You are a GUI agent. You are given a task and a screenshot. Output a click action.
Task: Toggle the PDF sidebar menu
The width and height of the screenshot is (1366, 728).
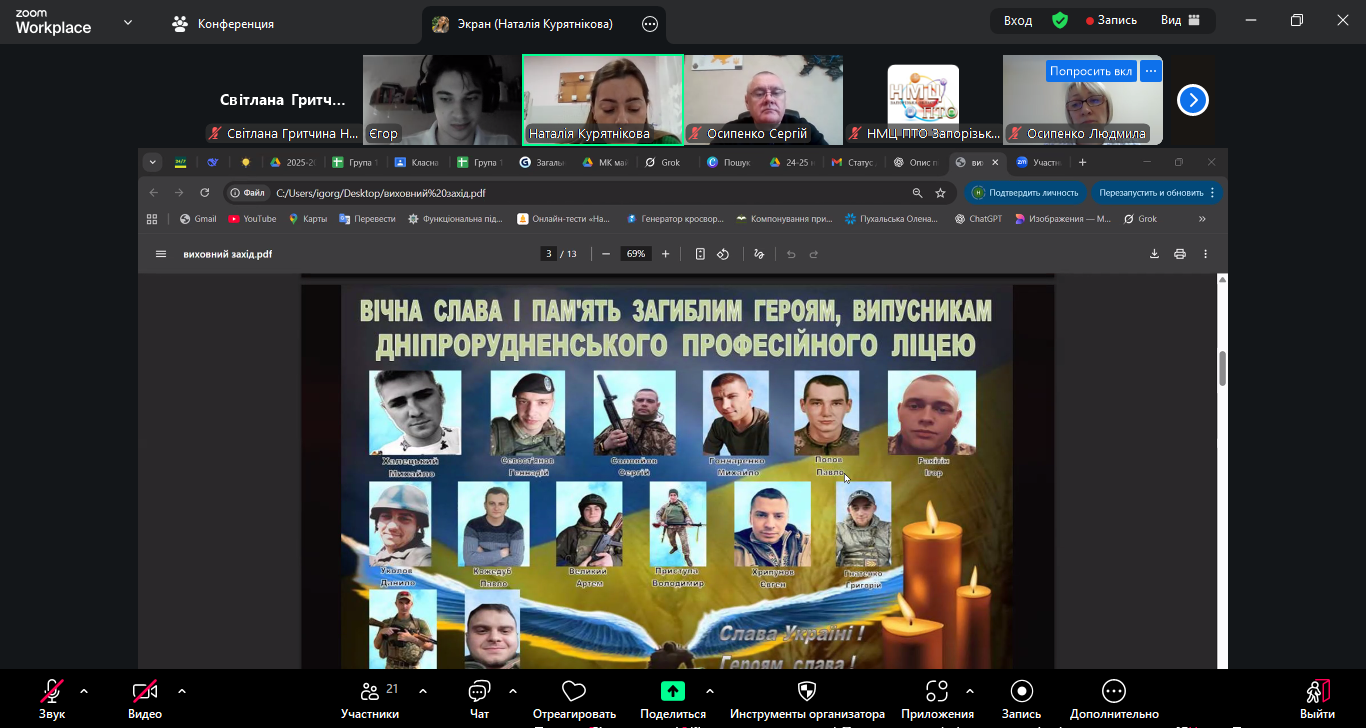[x=161, y=254]
